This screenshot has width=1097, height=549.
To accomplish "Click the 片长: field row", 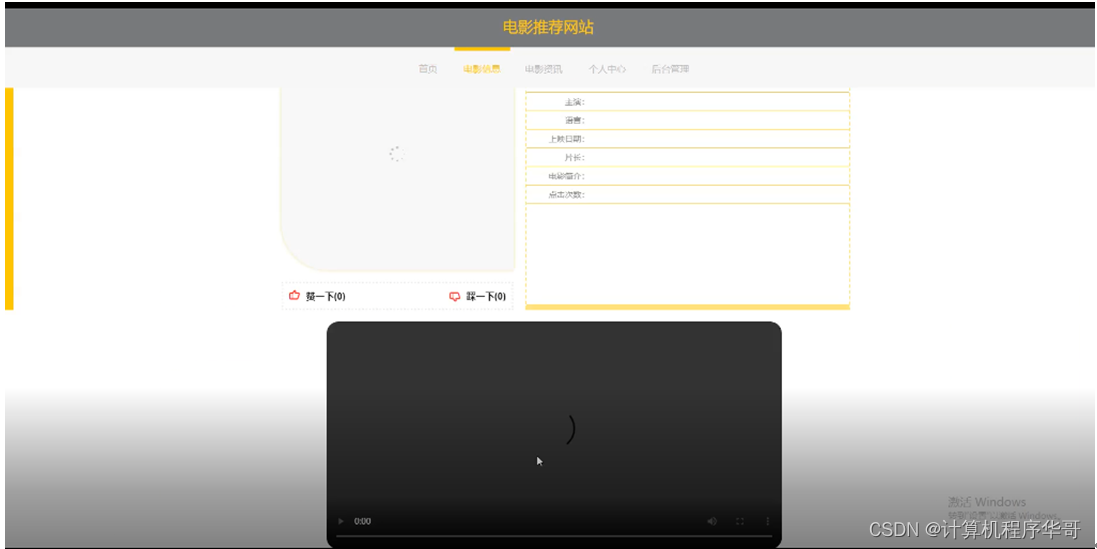I will (688, 157).
